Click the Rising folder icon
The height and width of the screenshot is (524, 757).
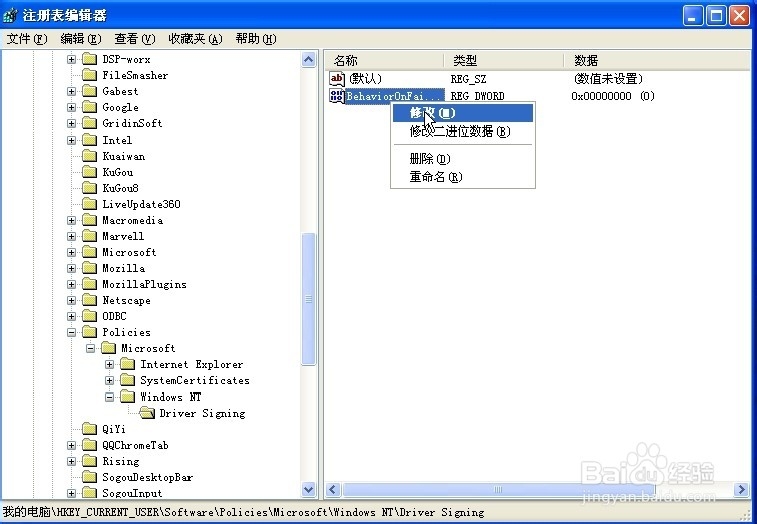pyautogui.click(x=89, y=461)
